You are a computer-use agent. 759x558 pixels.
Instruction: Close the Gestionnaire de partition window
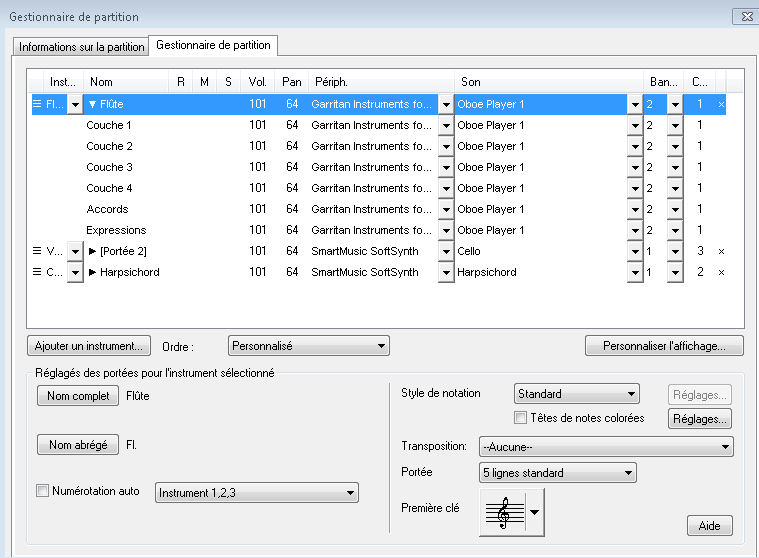click(x=745, y=17)
